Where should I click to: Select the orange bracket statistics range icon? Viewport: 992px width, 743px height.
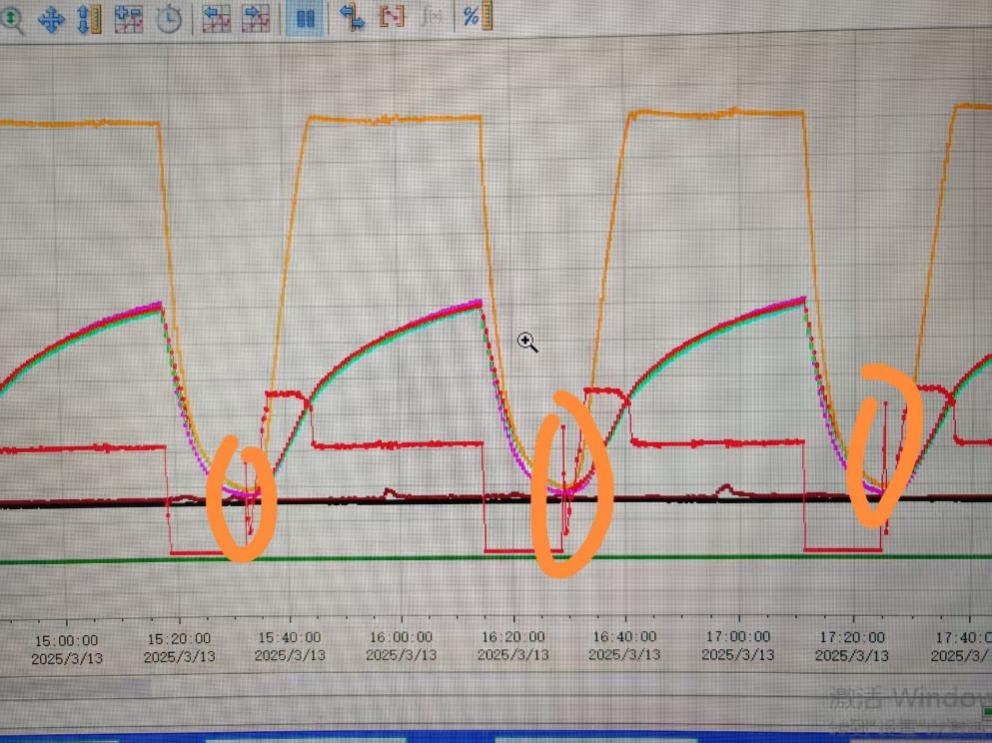click(392, 17)
